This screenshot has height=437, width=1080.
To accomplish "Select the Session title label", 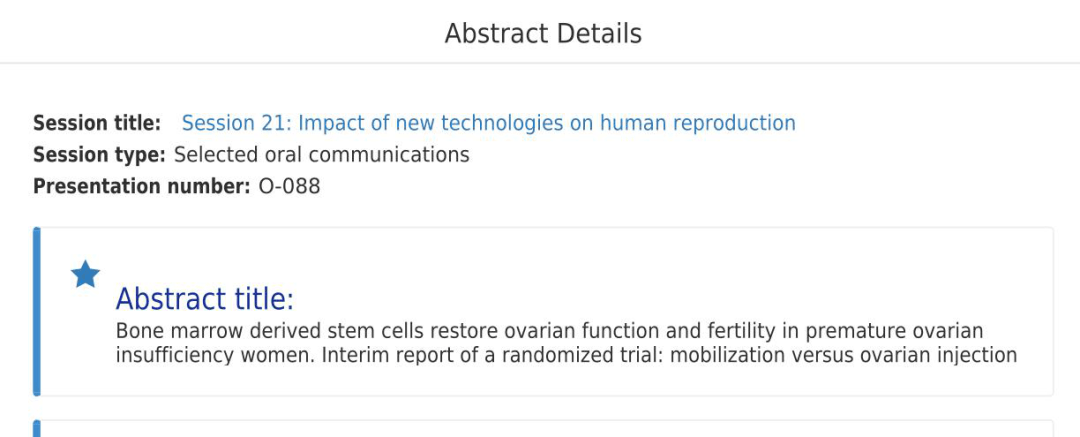I will 97,123.
